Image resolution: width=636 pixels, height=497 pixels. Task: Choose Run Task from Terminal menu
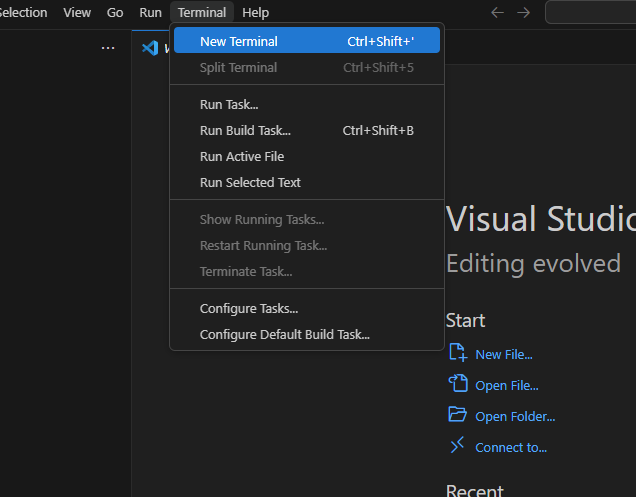coord(229,104)
